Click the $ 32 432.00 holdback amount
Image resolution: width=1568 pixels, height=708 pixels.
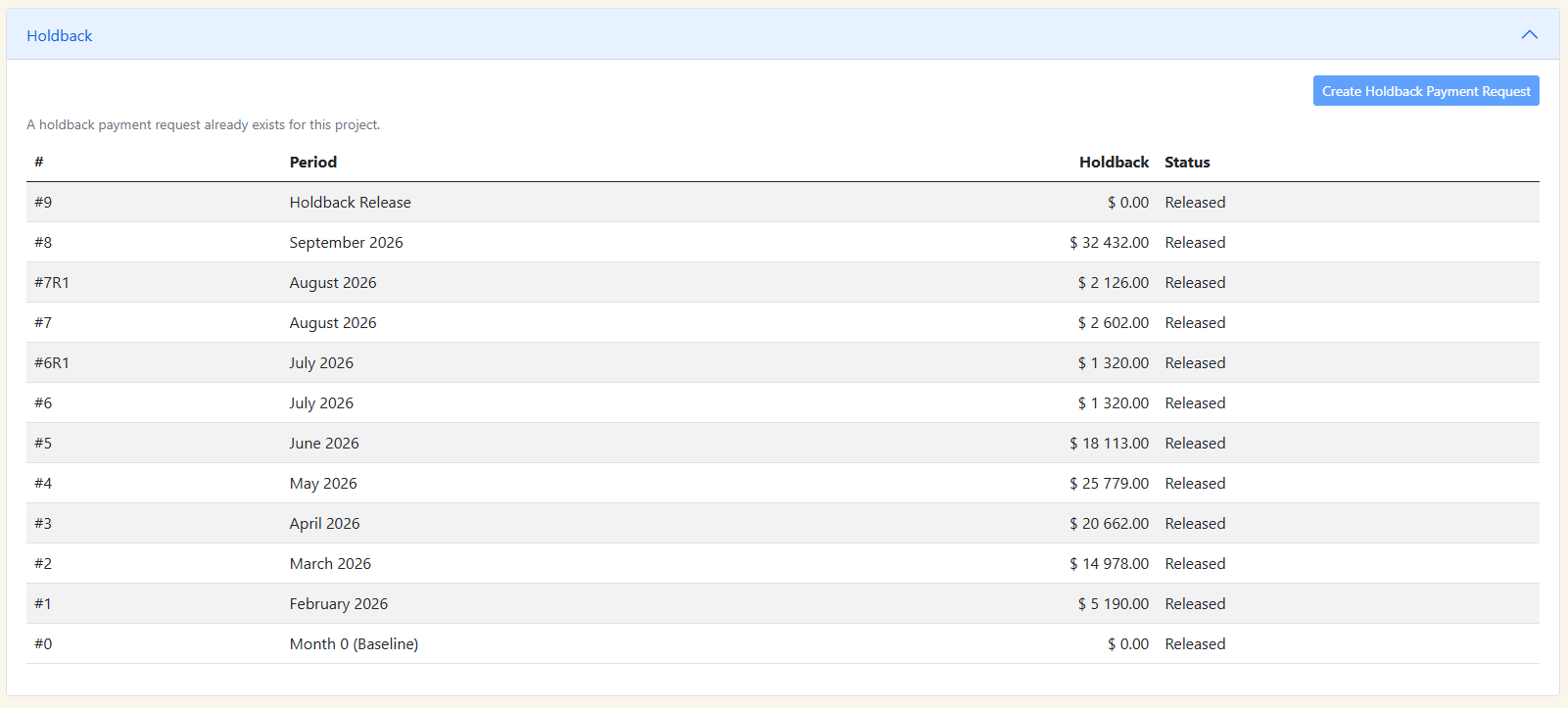coord(1109,243)
